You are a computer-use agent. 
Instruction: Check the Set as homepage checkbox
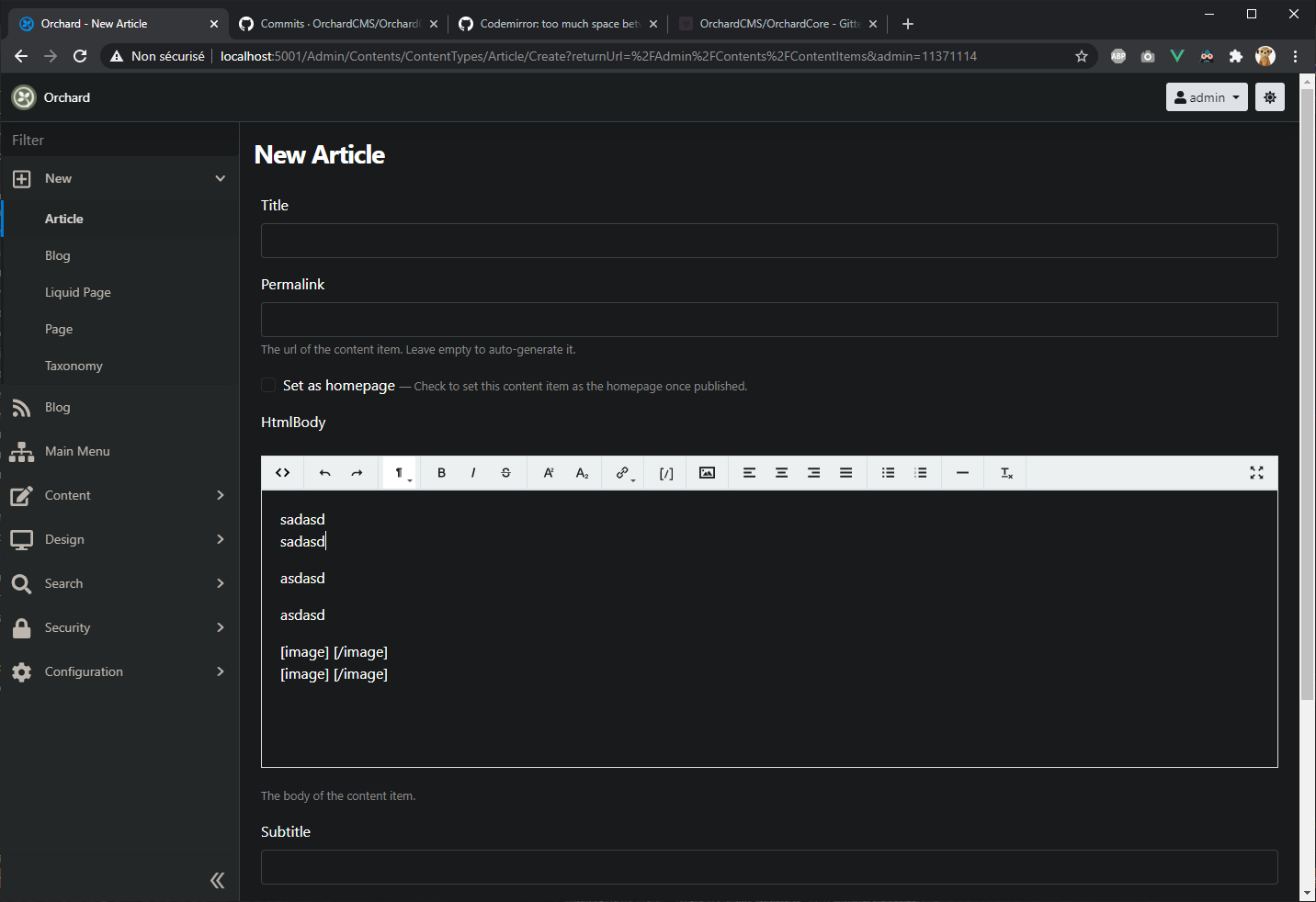click(x=267, y=385)
